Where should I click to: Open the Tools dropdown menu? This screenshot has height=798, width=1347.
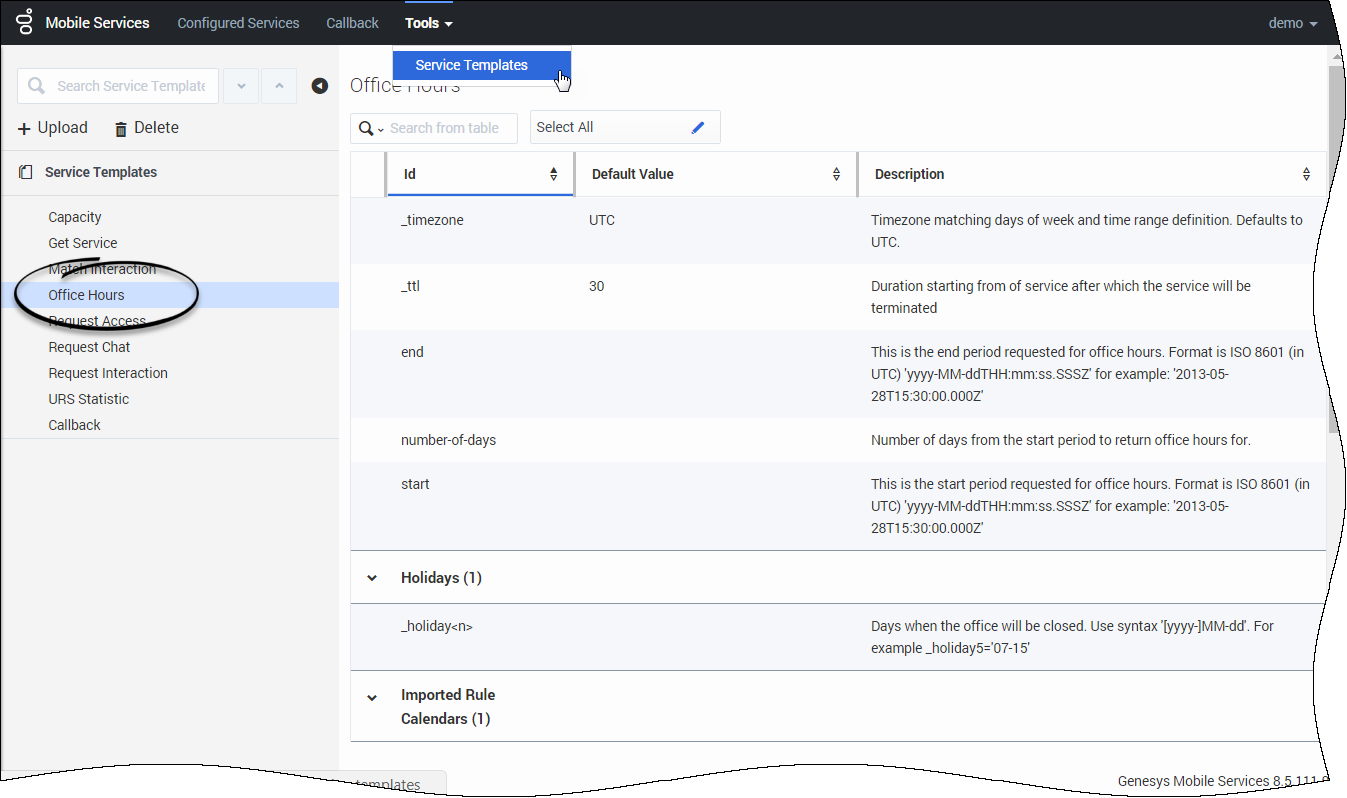429,23
